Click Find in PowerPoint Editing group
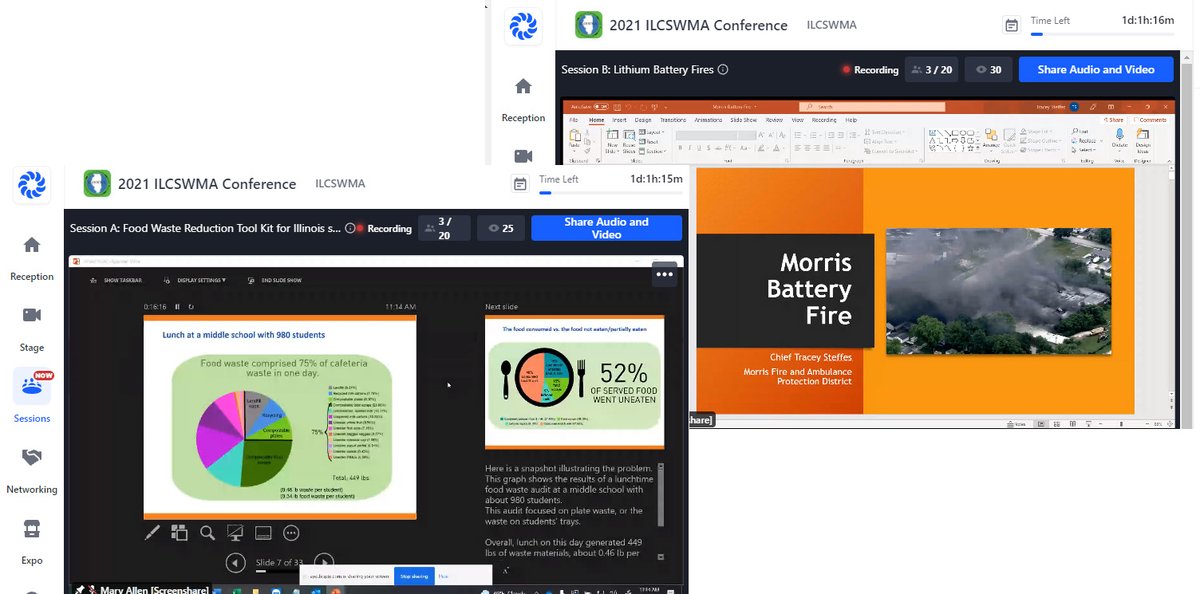1200x594 pixels. (1081, 131)
